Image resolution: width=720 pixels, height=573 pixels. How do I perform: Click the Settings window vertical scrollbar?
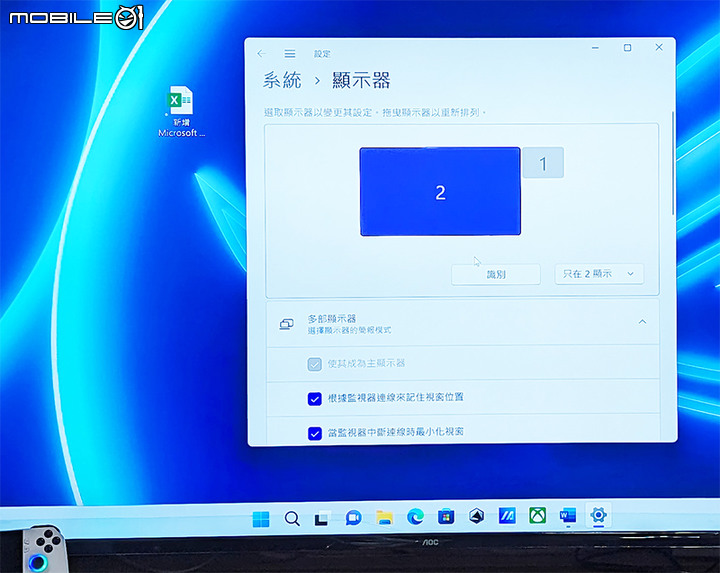click(x=673, y=163)
